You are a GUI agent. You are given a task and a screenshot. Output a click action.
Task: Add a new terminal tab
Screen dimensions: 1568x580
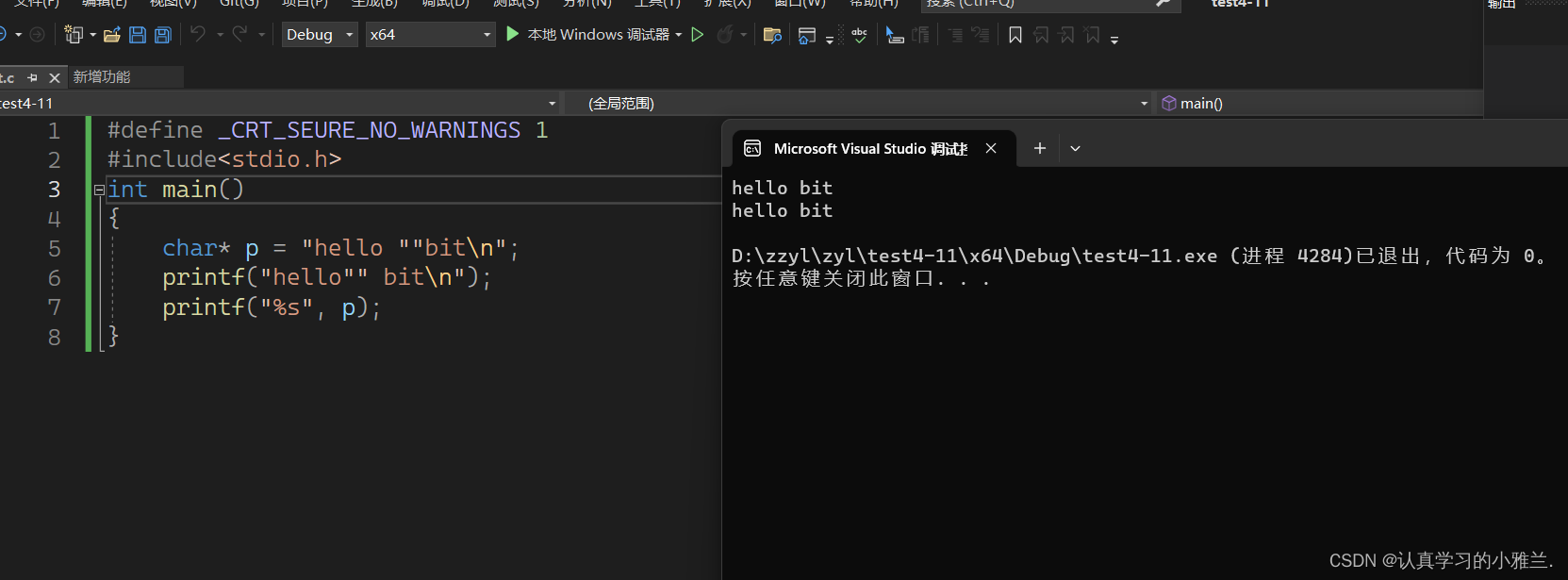[1039, 148]
